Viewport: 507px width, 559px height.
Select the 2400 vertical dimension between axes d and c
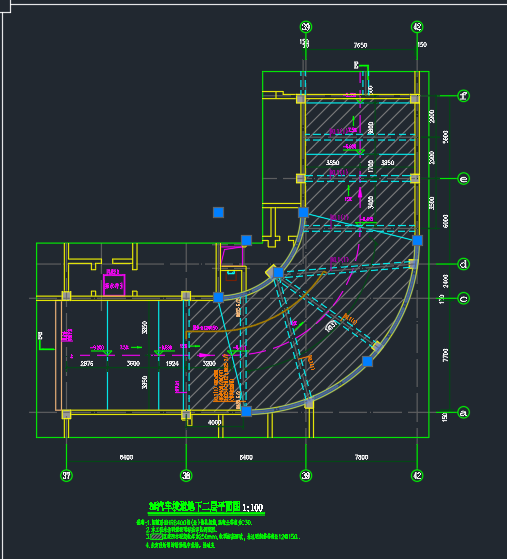(445, 281)
